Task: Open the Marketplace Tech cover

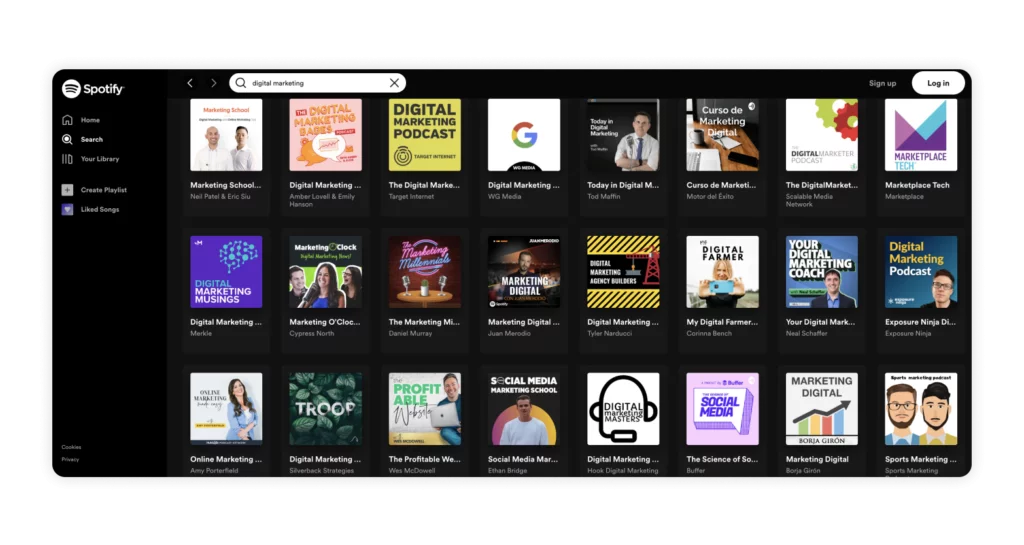Action: [x=921, y=135]
